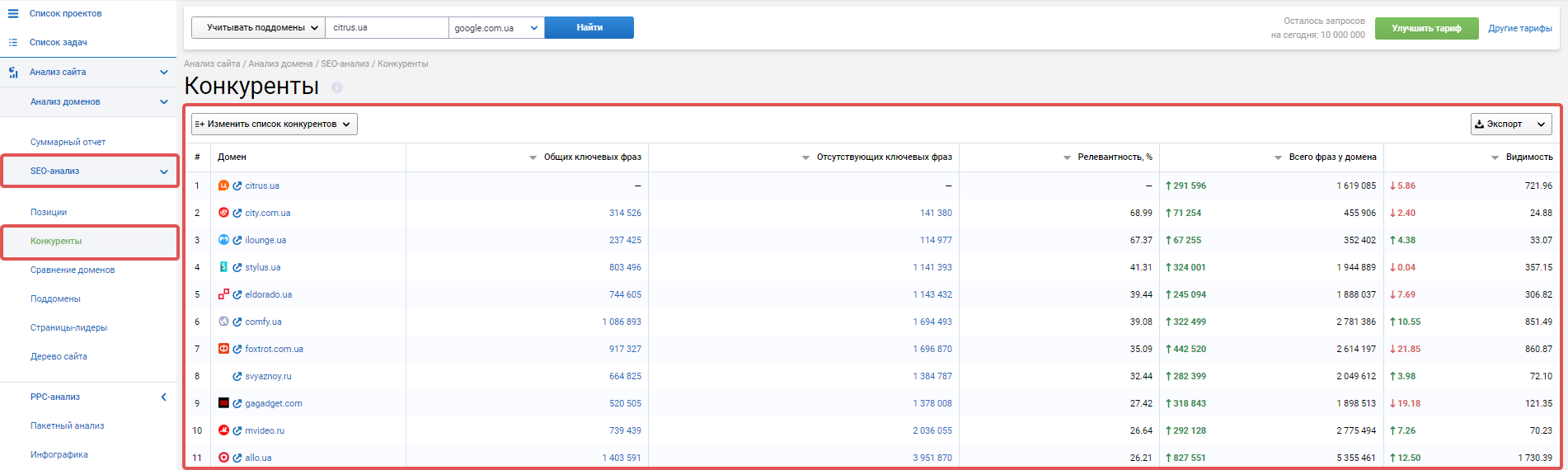Collapse the SEO-анализ sidebar section

pyautogui.click(x=164, y=172)
